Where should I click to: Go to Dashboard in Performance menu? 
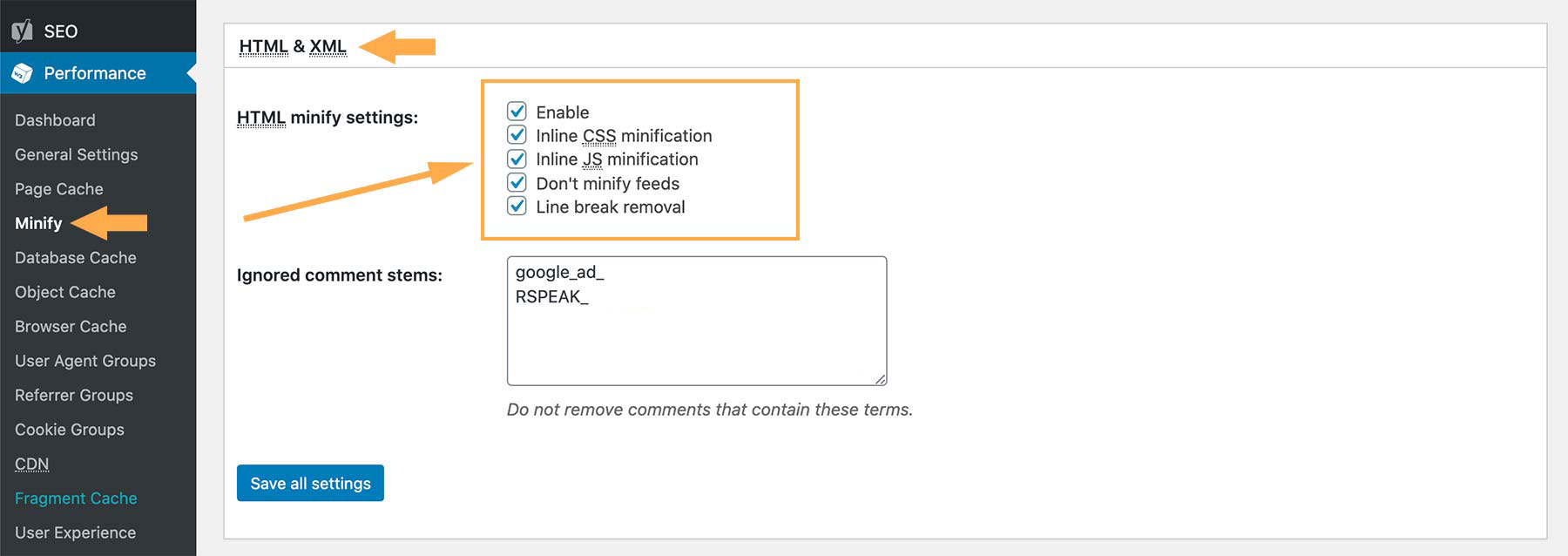pos(55,120)
